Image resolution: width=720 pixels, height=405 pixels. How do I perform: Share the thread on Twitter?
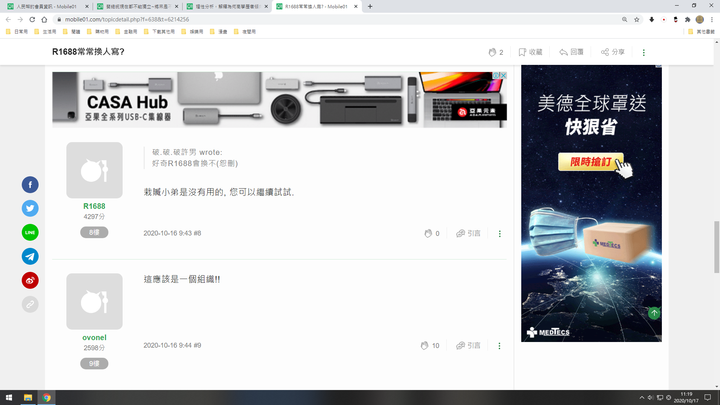tap(30, 208)
